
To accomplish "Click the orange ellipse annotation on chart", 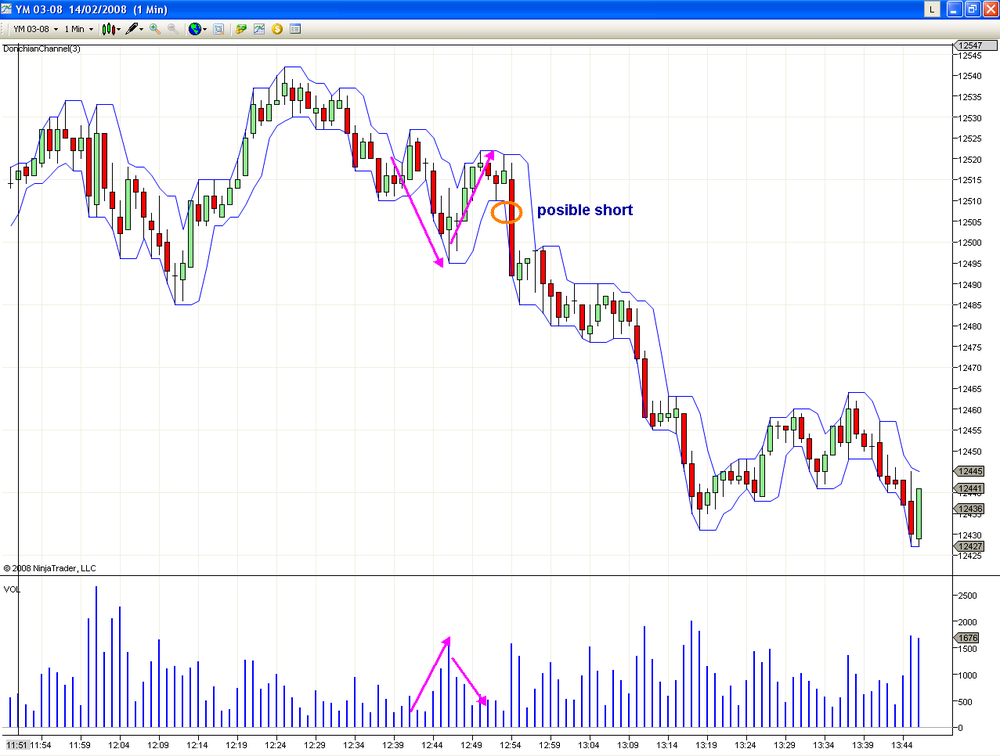I will click(x=506, y=212).
